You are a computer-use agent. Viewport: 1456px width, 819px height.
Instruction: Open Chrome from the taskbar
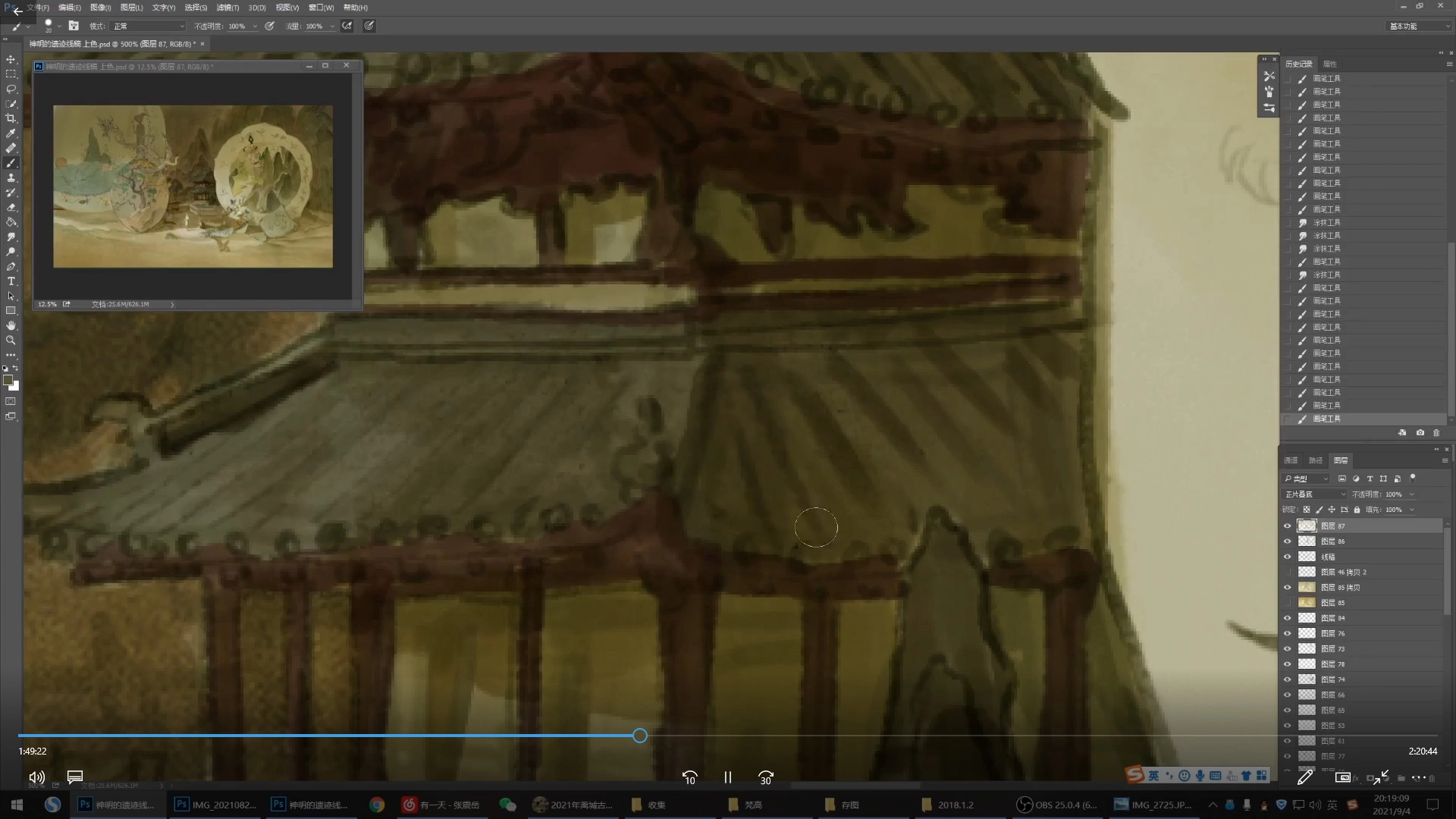(377, 805)
